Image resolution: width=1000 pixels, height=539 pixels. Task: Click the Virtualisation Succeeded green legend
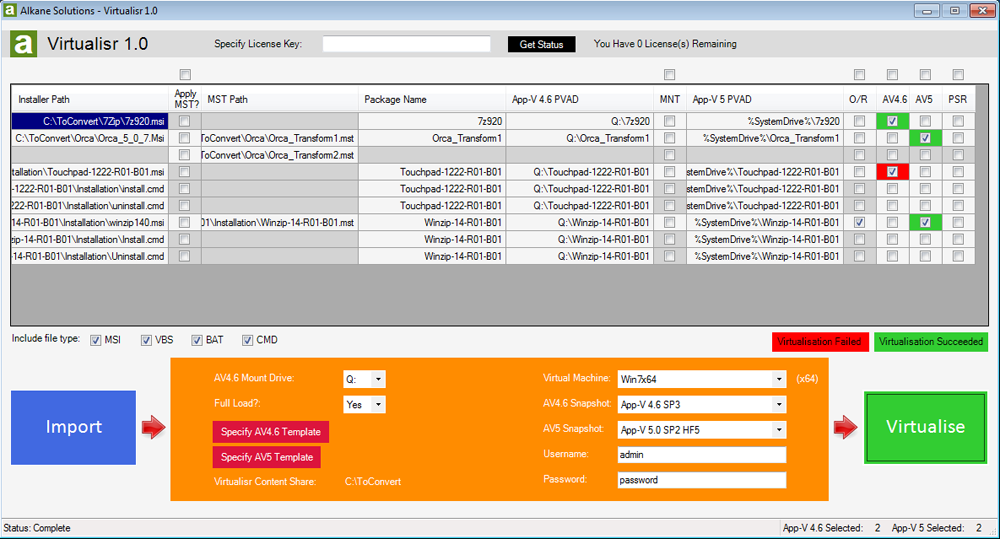(930, 342)
